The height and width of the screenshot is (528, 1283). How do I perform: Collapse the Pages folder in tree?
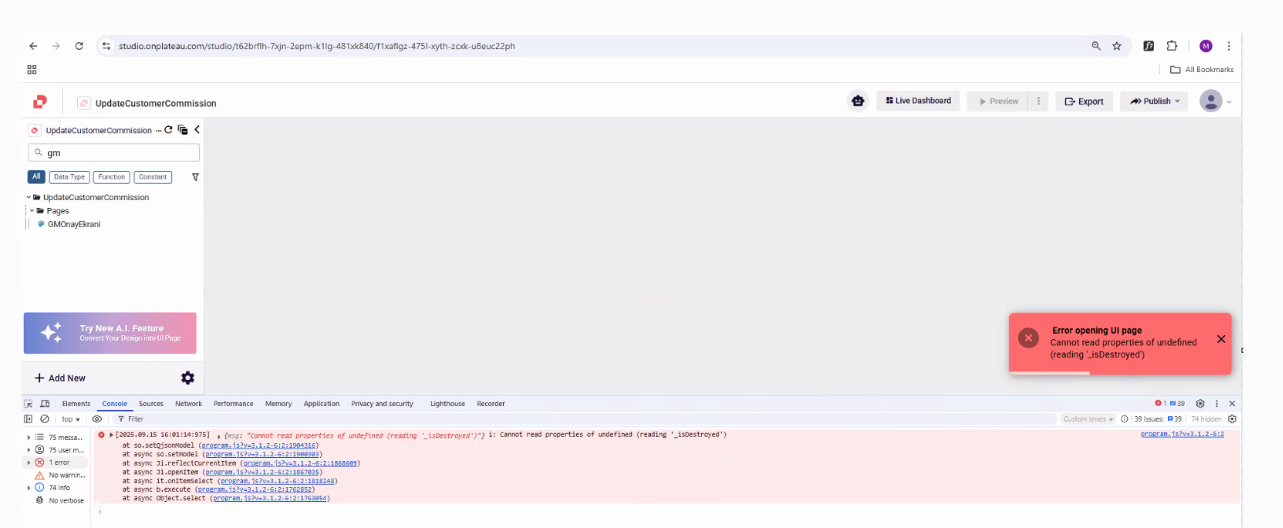[x=31, y=211]
